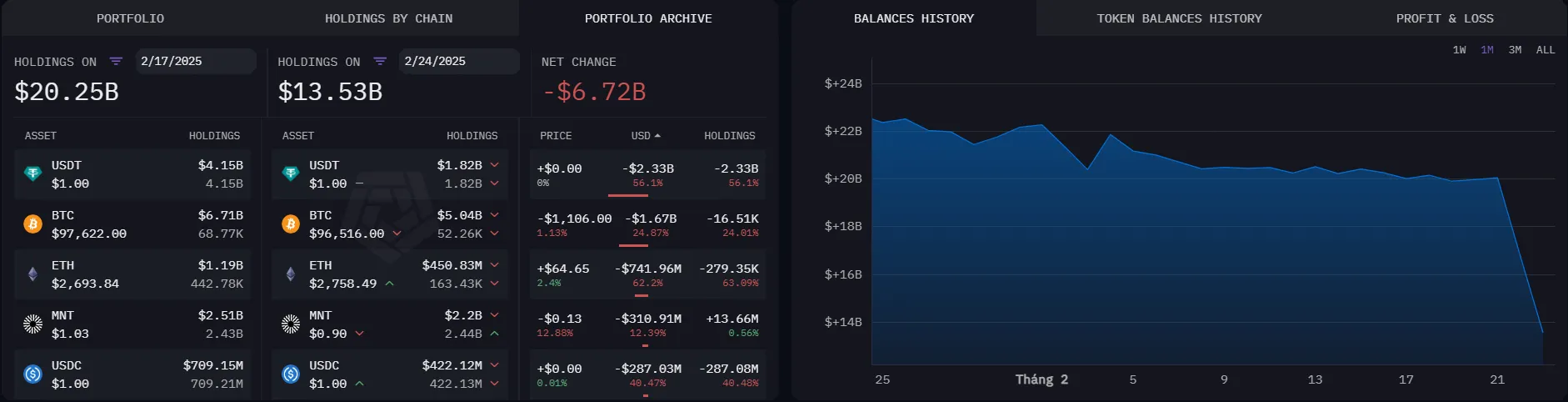Click the 2/17/2025 date input field

point(196,61)
